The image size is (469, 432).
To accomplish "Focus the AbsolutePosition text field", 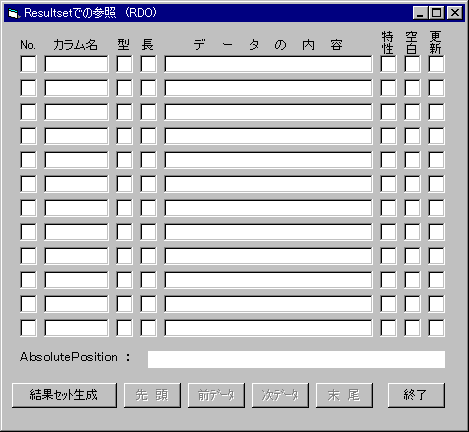I will pyautogui.click(x=296, y=359).
